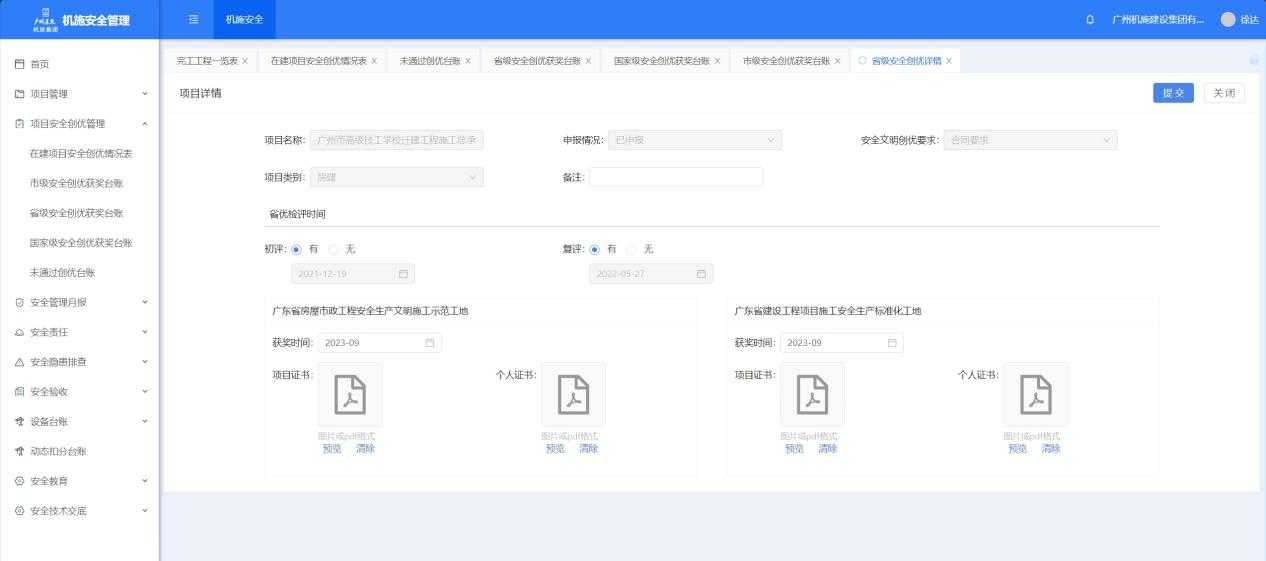
Task: Open the notification bell icon
Action: [x=1089, y=20]
